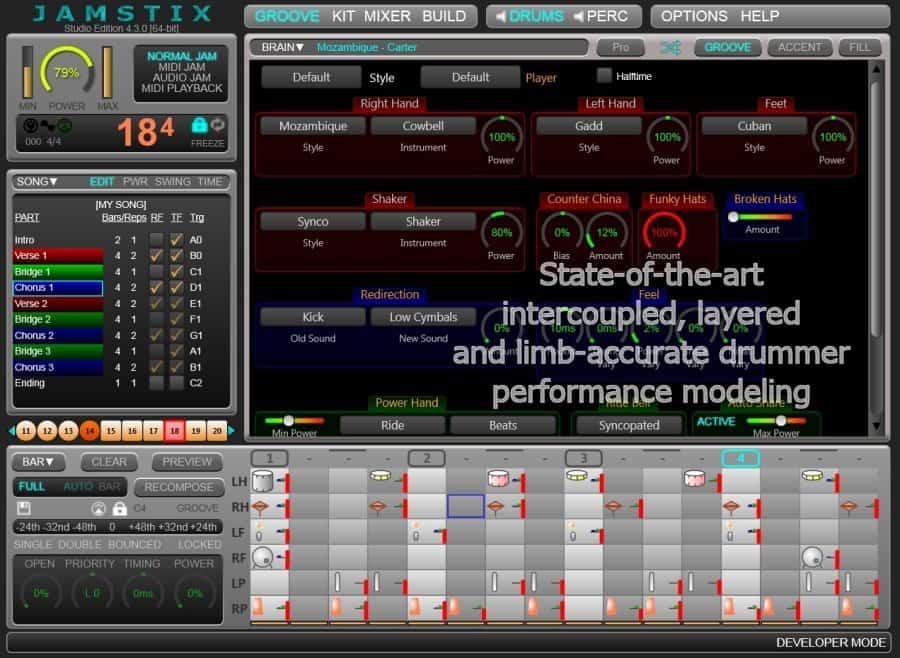Click the save disk icon in bar editor
The image size is (900, 658).
click(x=24, y=508)
